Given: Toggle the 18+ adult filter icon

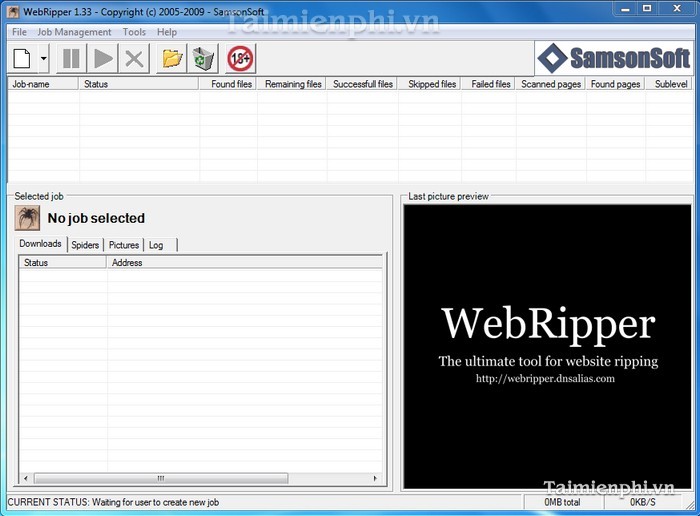Looking at the screenshot, I should click(241, 58).
